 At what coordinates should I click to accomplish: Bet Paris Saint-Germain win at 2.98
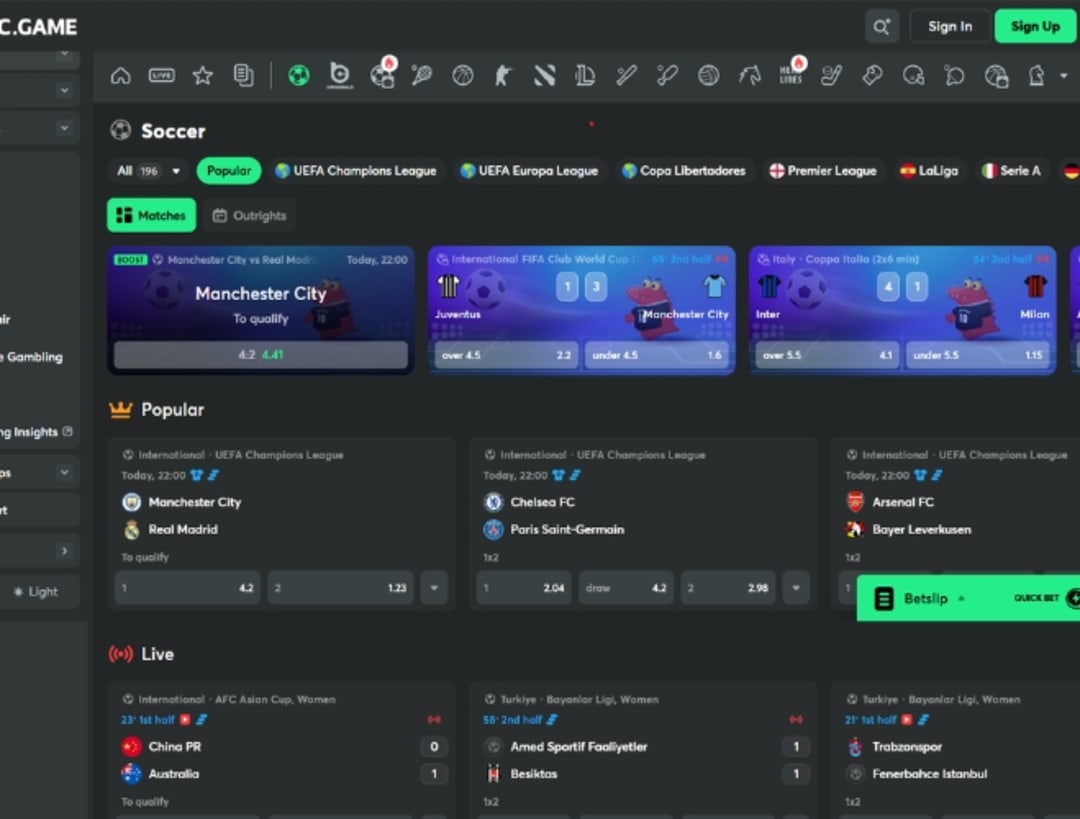tap(728, 588)
